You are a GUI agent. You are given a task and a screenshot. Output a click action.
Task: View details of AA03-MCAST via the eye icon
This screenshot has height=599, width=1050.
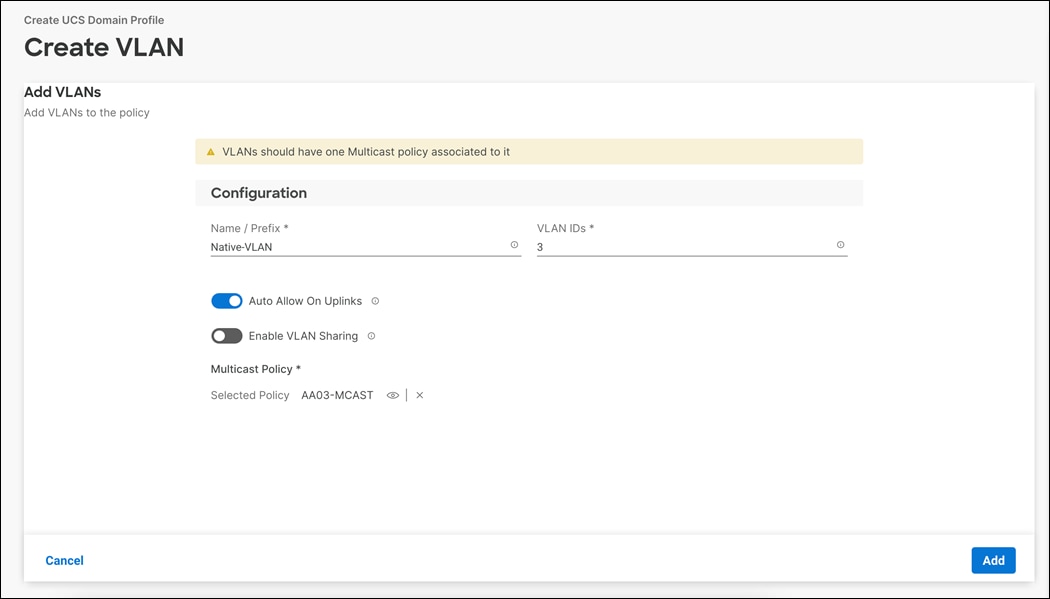(x=393, y=394)
